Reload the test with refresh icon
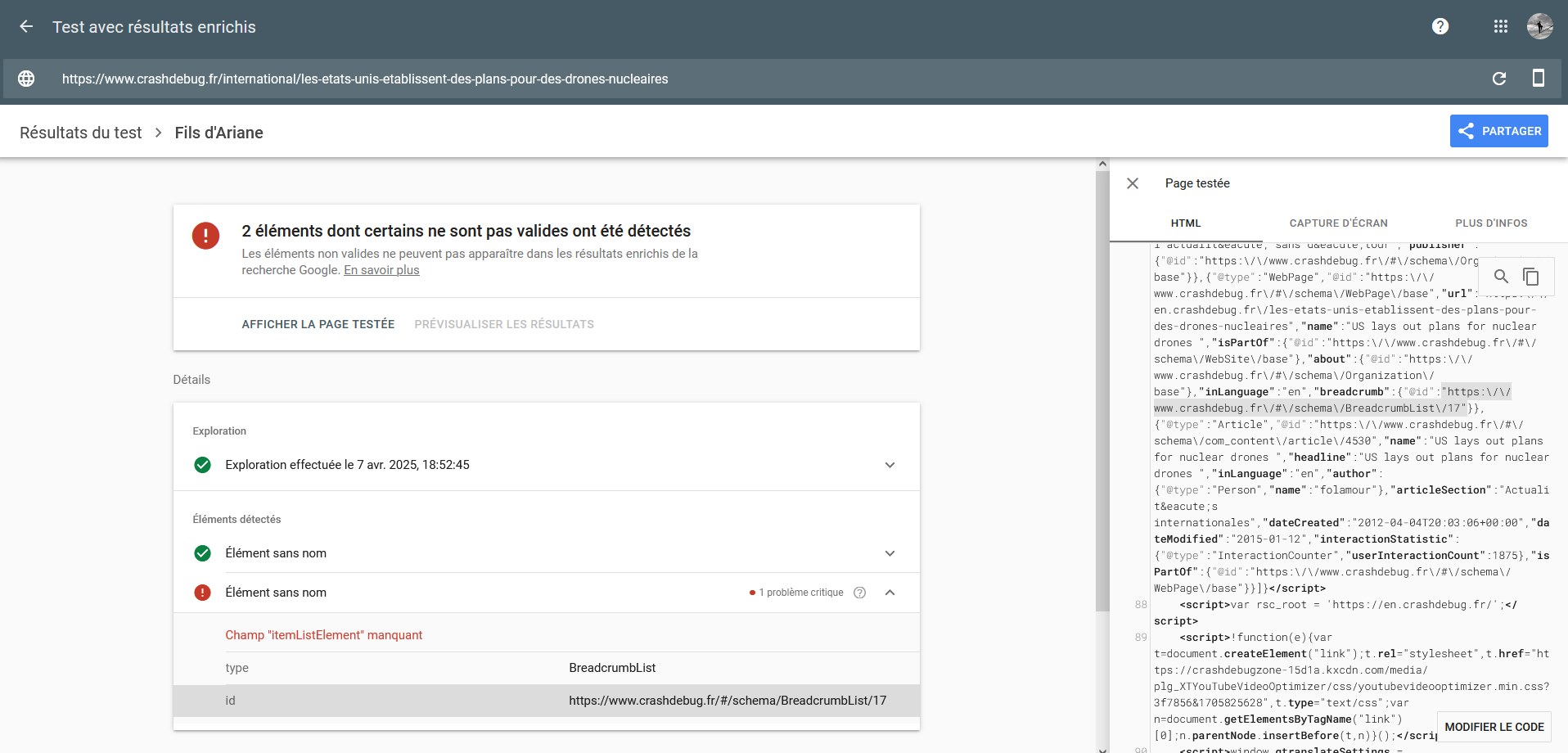Screen dimensions: 1568x753 [x=1499, y=79]
